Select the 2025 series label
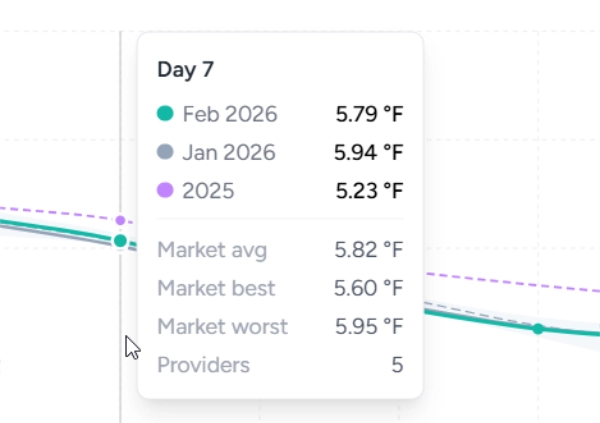This screenshot has width=600, height=423. [x=208, y=190]
